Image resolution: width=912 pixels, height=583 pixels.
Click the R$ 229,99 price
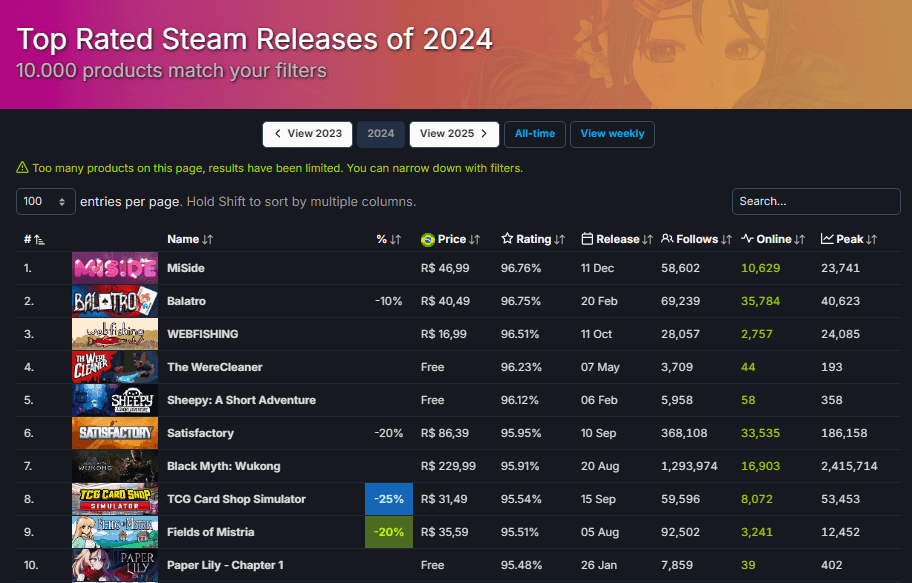pyautogui.click(x=448, y=466)
